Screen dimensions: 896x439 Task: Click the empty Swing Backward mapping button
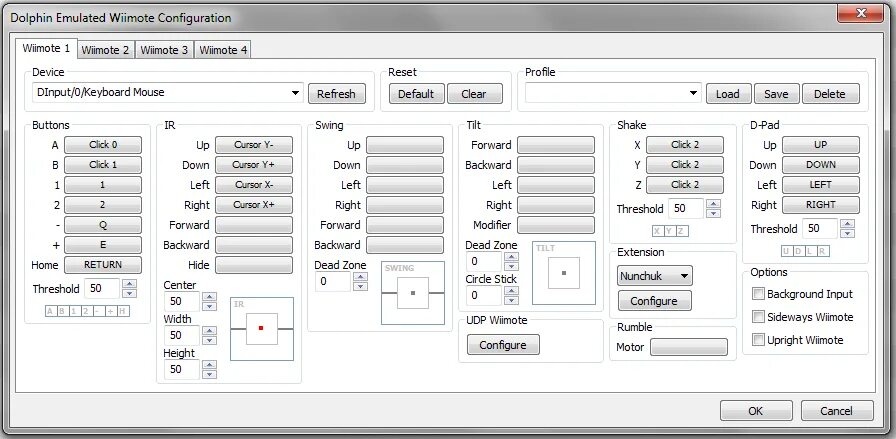pyautogui.click(x=405, y=245)
